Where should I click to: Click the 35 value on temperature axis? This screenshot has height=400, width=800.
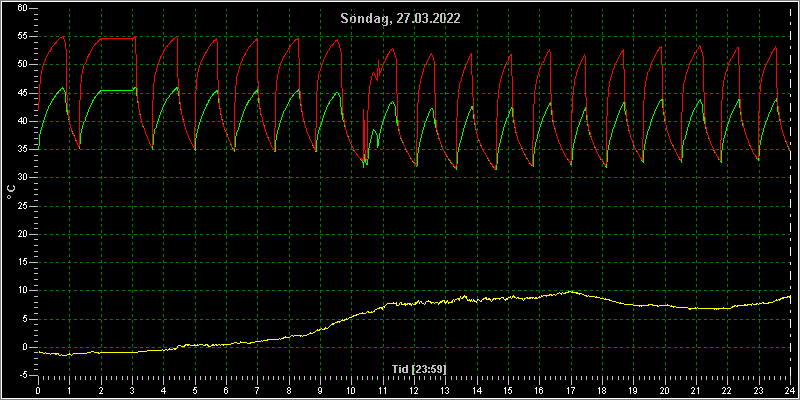(22, 149)
